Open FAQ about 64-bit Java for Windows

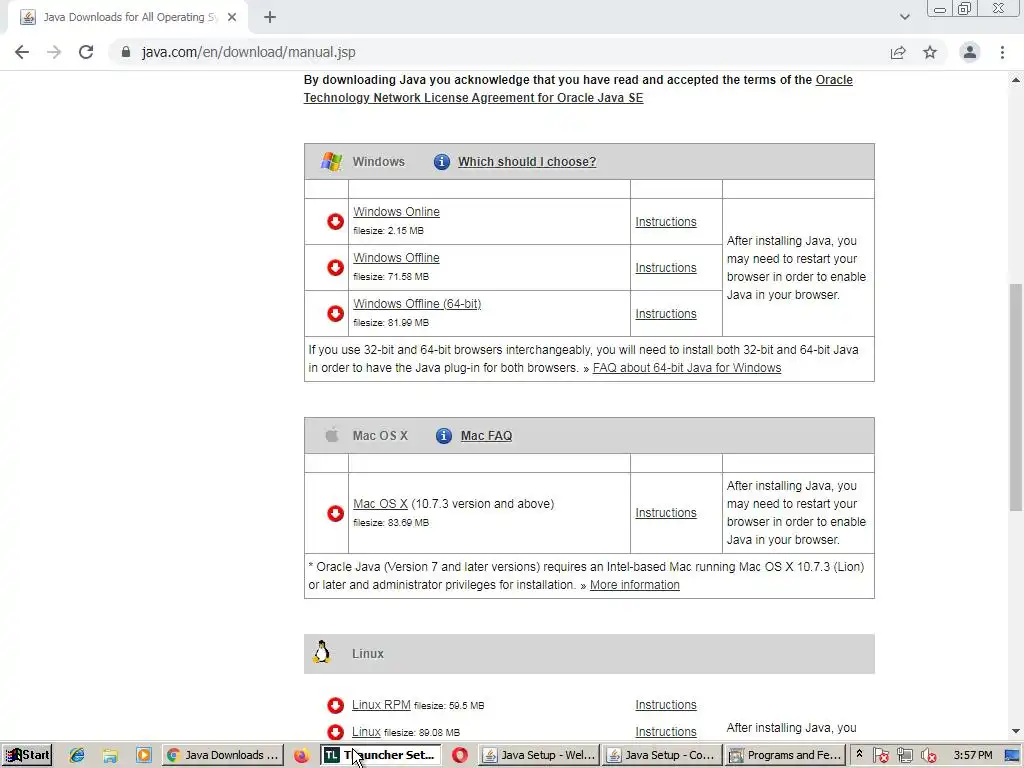(x=687, y=368)
